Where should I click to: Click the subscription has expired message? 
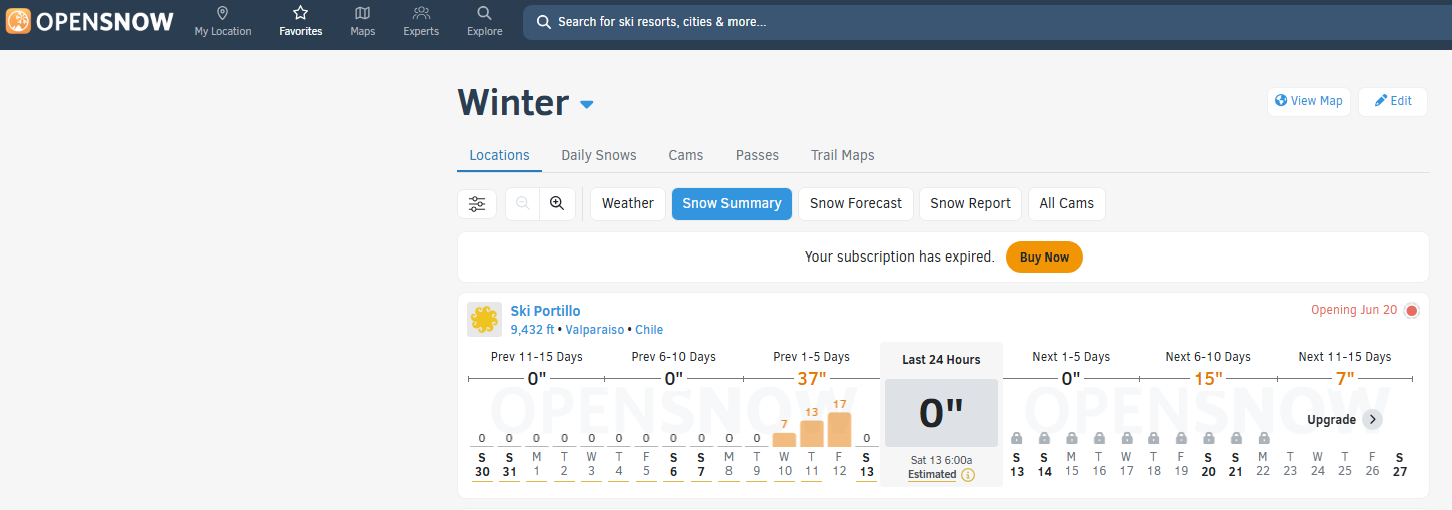pyautogui.click(x=899, y=257)
